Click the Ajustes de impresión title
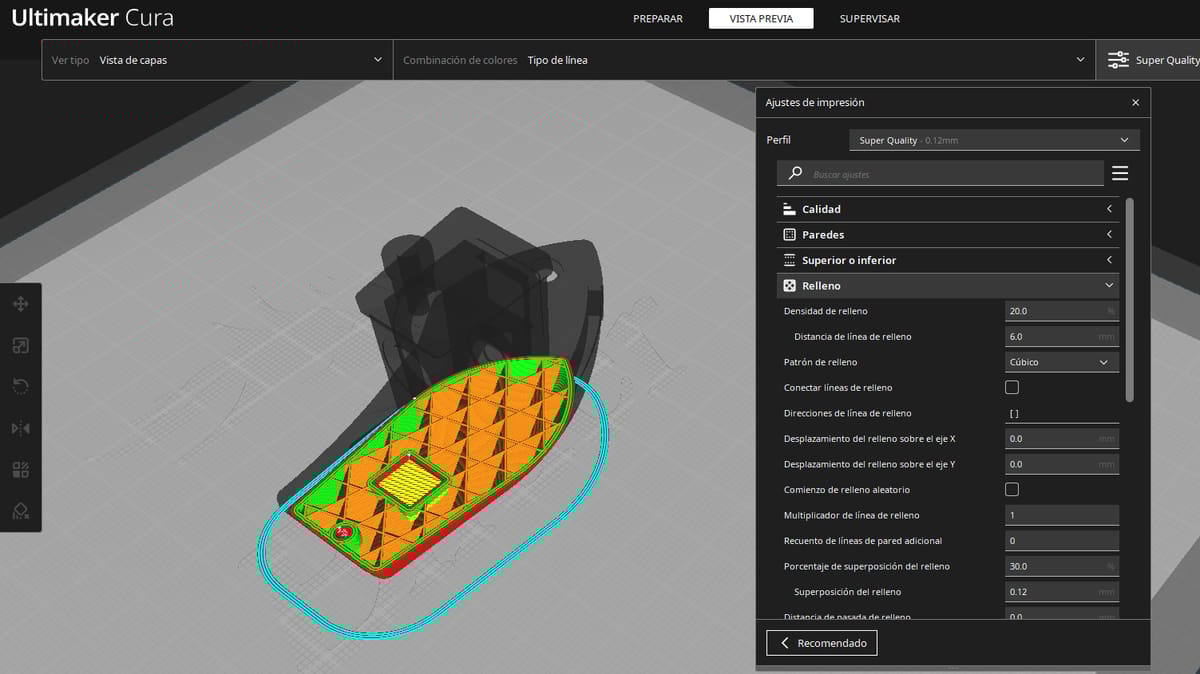This screenshot has height=674, width=1200. (815, 102)
